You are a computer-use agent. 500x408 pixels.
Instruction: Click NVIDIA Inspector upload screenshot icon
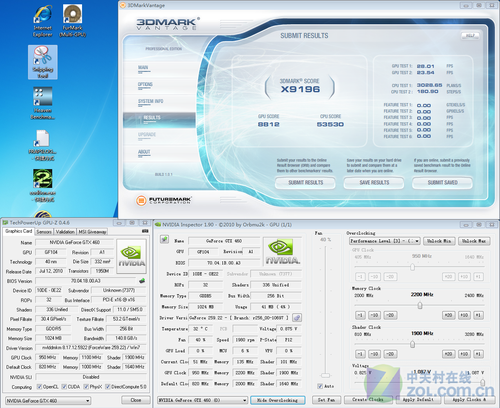tap(164, 239)
